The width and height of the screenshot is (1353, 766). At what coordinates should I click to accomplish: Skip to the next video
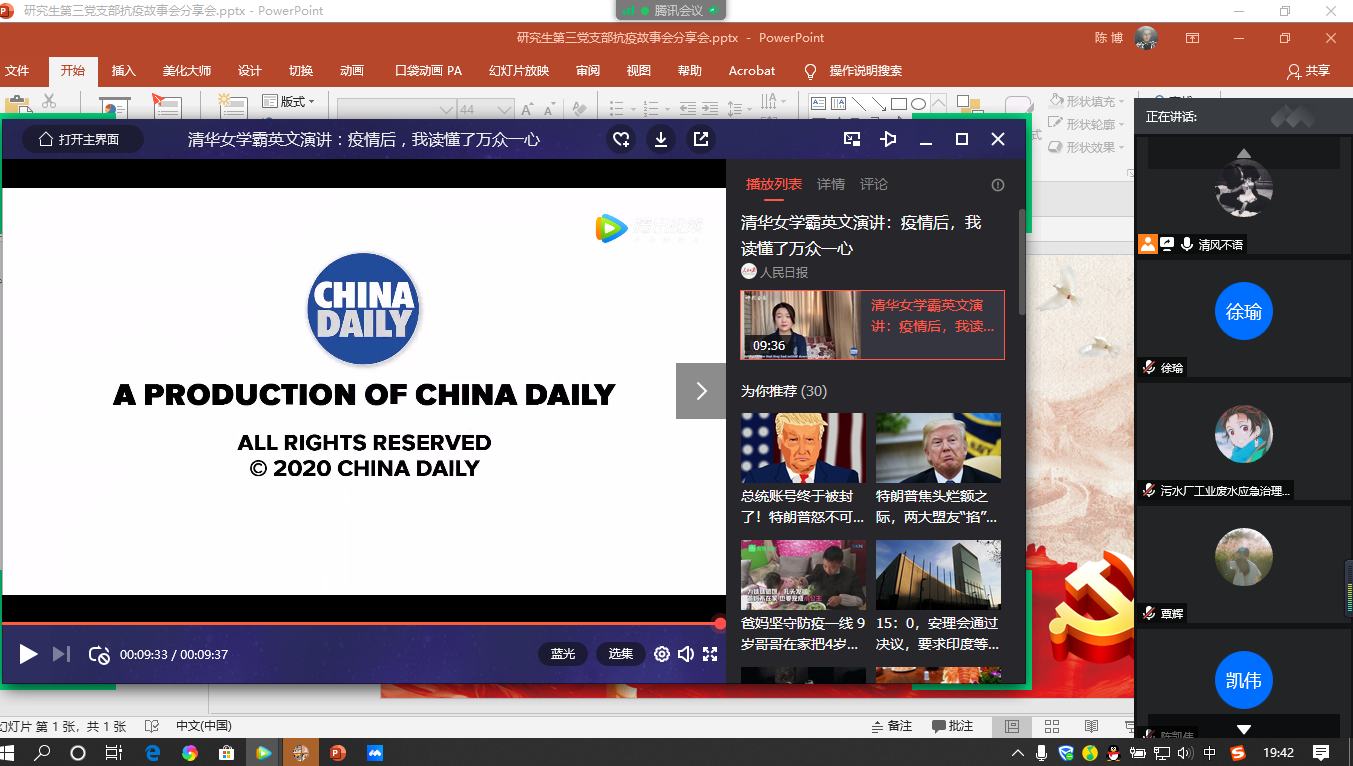tap(61, 654)
